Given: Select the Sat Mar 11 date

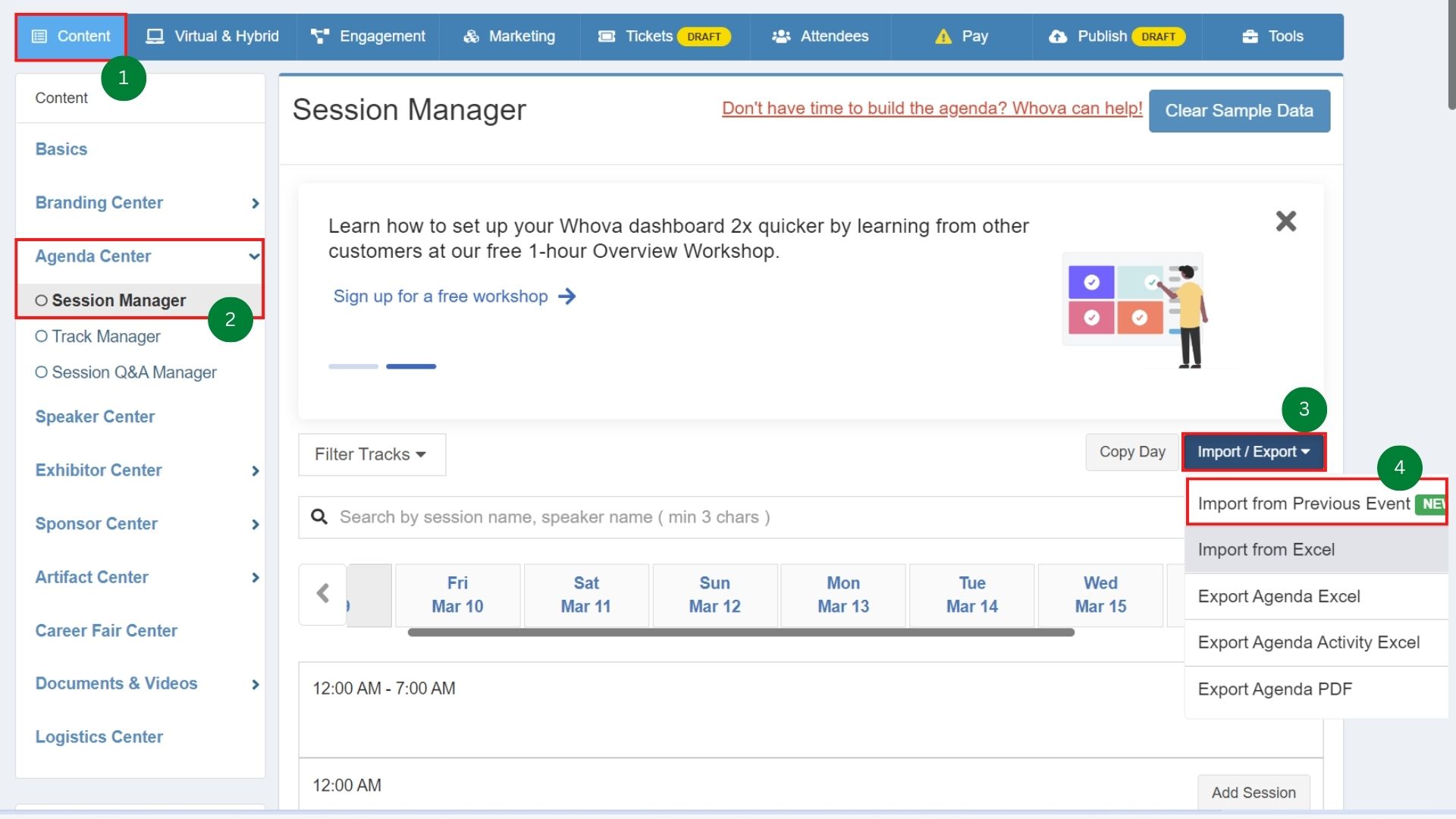Looking at the screenshot, I should tap(586, 595).
